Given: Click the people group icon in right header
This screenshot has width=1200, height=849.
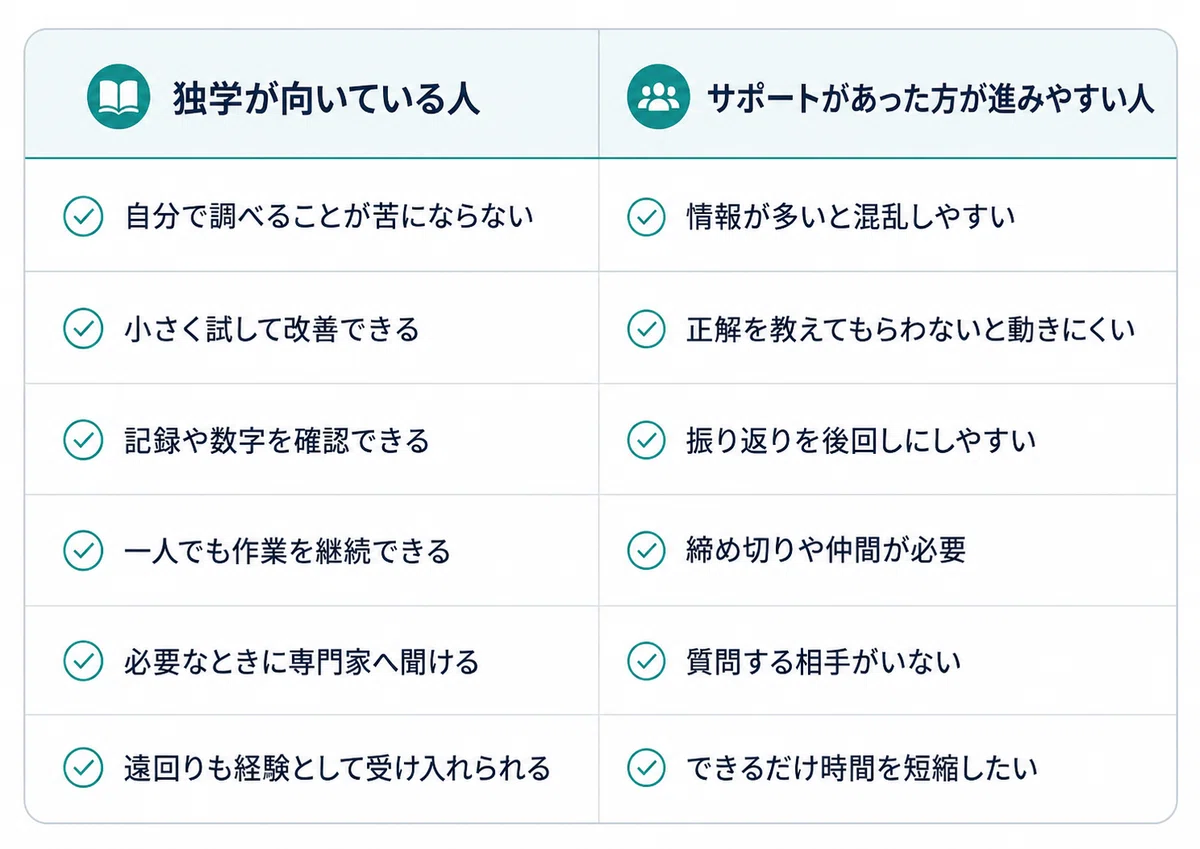Looking at the screenshot, I should pos(658,97).
